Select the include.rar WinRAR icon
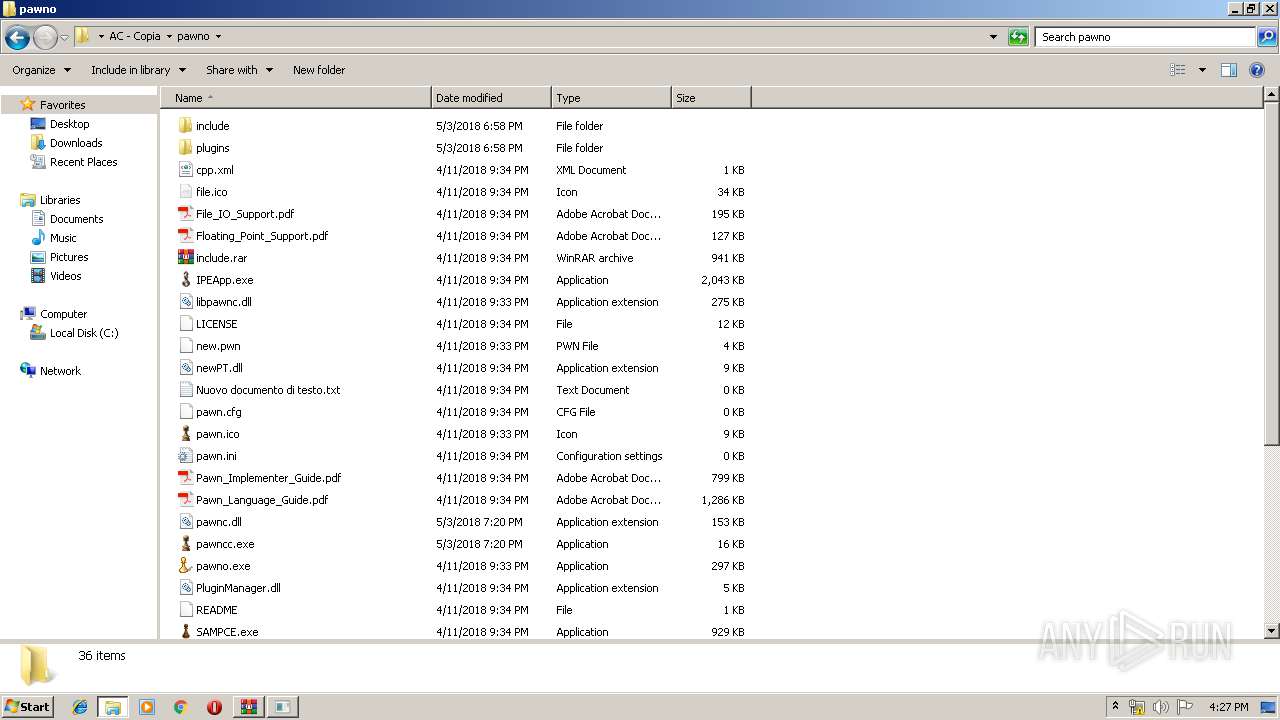 coord(185,258)
